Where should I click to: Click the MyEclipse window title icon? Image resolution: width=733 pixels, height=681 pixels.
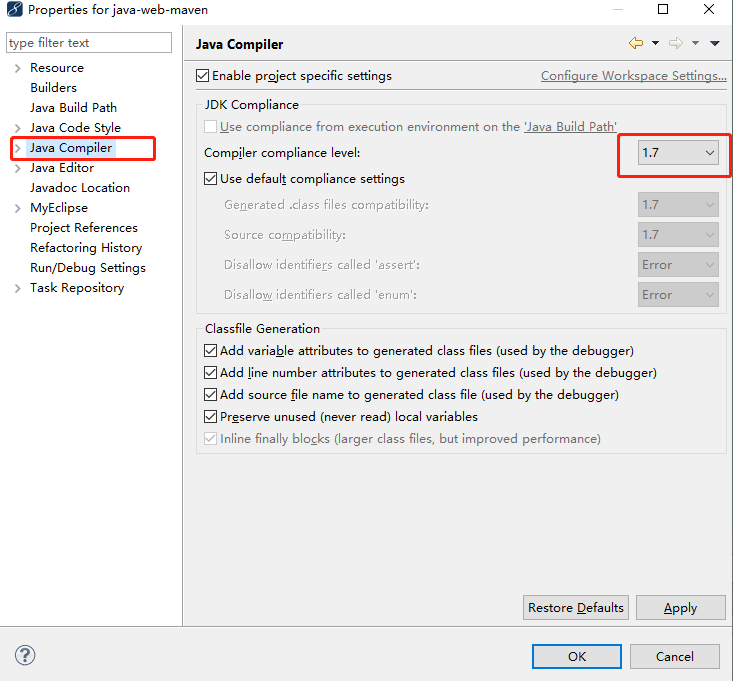click(x=14, y=9)
